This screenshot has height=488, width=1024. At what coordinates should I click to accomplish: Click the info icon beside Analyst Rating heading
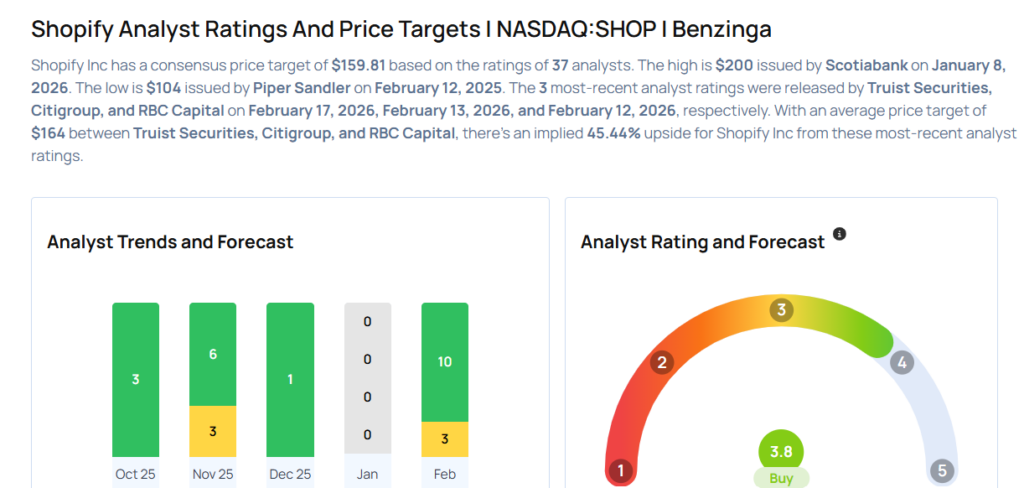pyautogui.click(x=839, y=234)
